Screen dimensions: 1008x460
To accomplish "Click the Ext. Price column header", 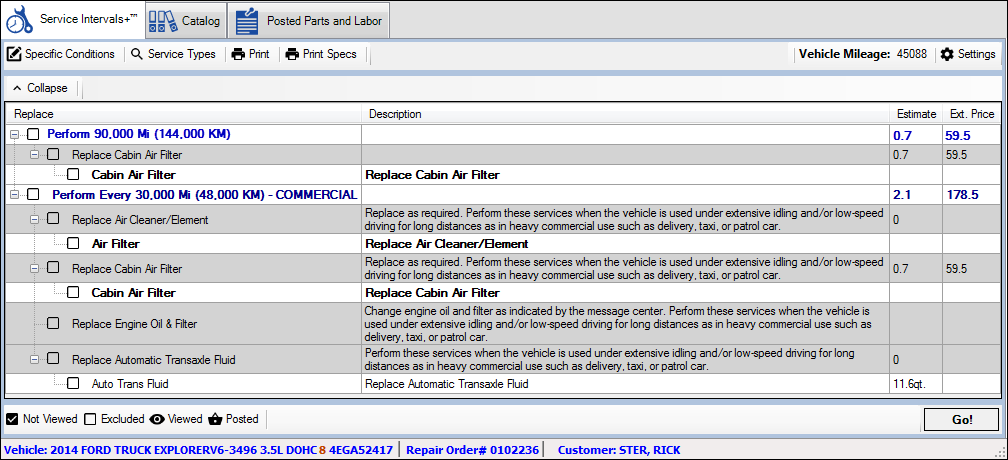I will pyautogui.click(x=971, y=114).
